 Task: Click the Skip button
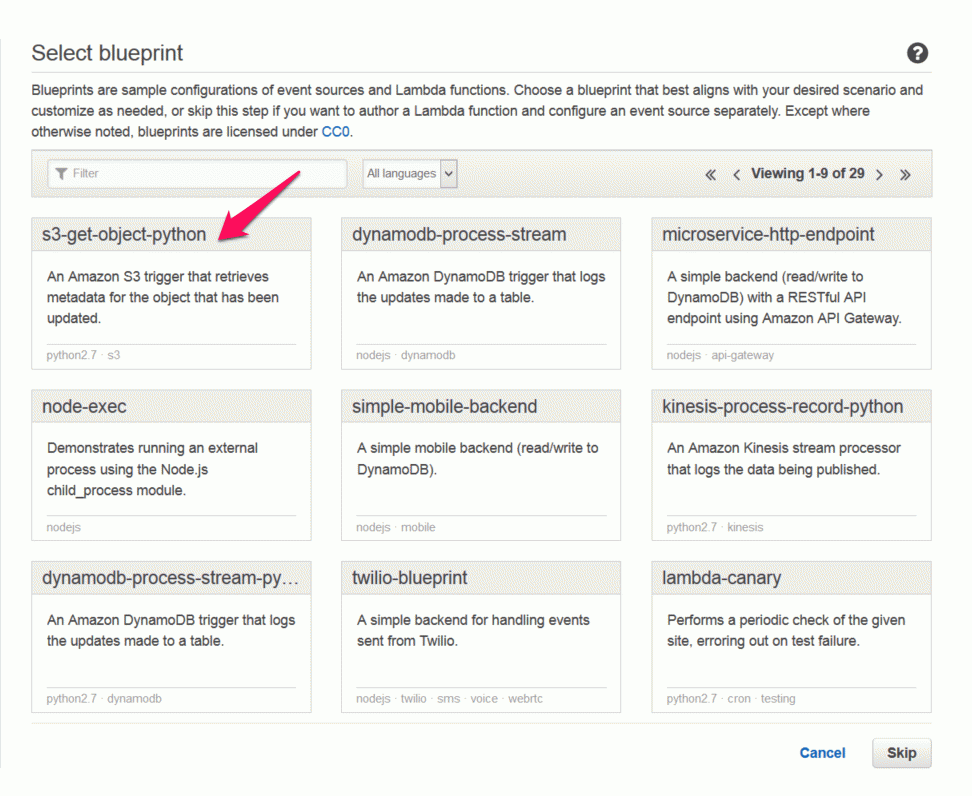tap(901, 753)
